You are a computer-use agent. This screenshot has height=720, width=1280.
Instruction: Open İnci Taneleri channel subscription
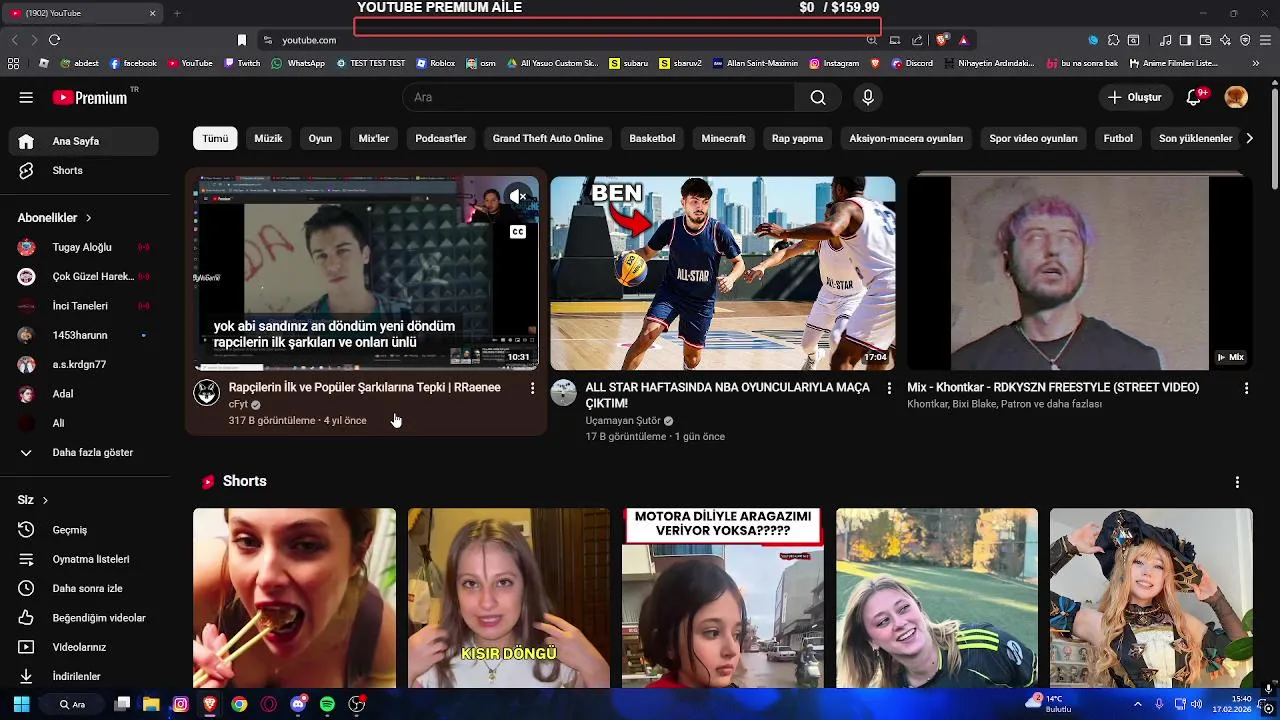click(84, 306)
